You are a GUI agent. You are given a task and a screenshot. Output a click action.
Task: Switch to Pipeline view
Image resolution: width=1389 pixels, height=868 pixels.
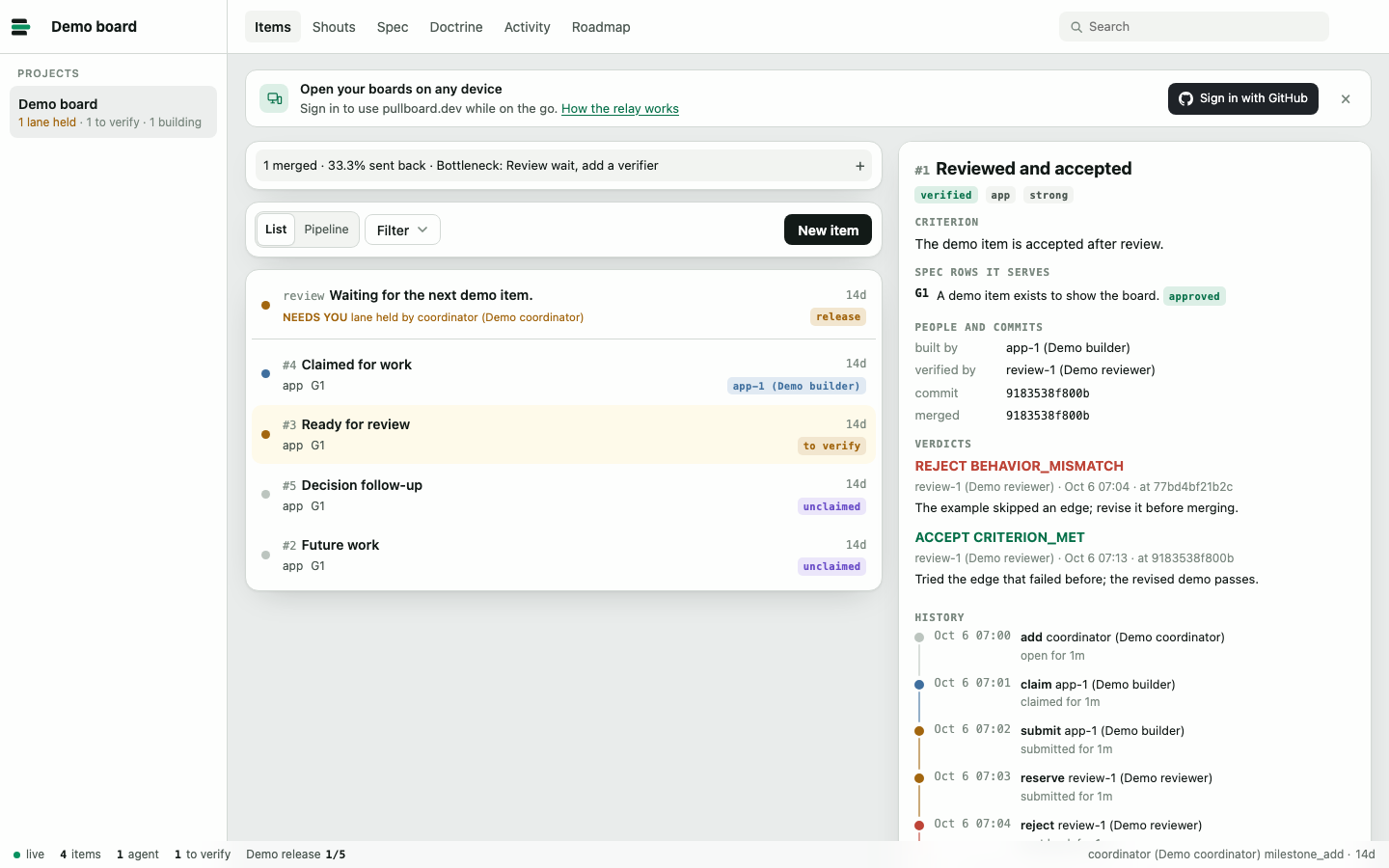[326, 230]
